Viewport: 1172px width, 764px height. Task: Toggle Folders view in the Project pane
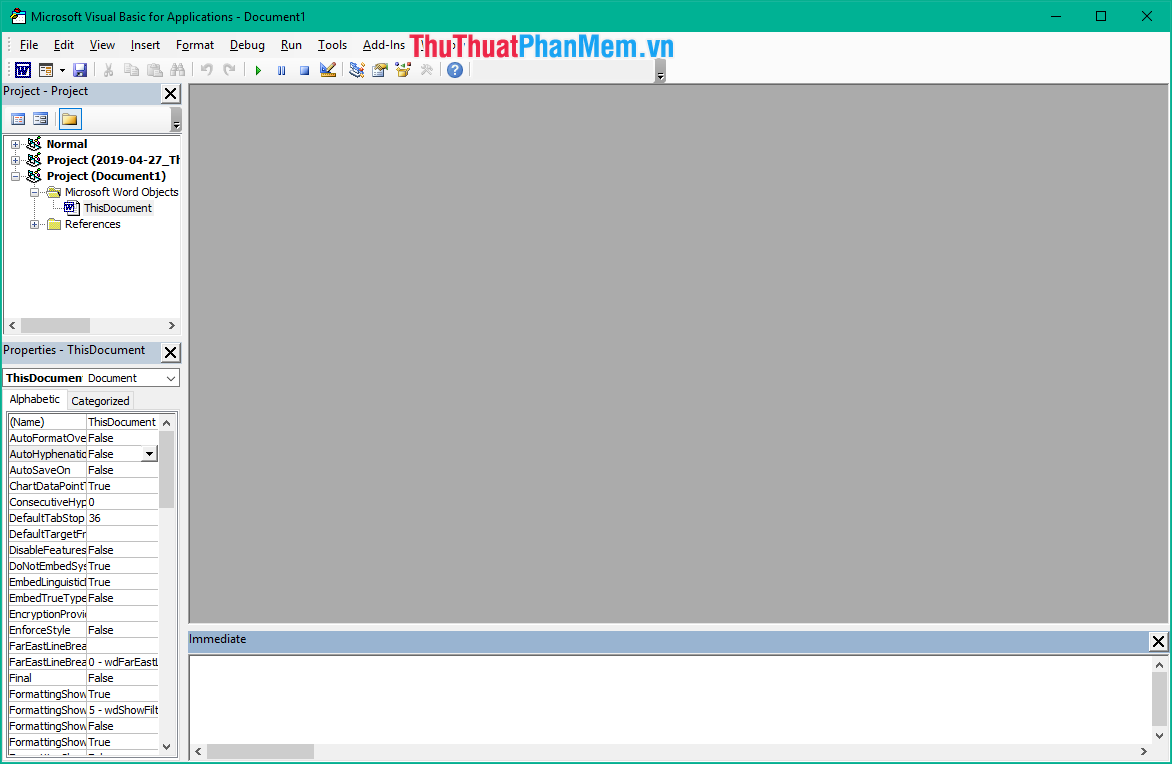70,119
